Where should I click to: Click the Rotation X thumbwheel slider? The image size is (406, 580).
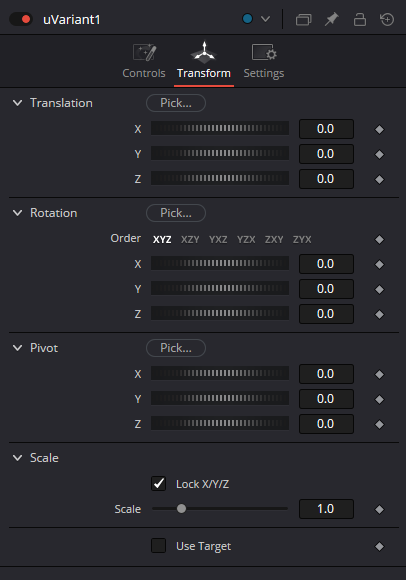coord(220,263)
